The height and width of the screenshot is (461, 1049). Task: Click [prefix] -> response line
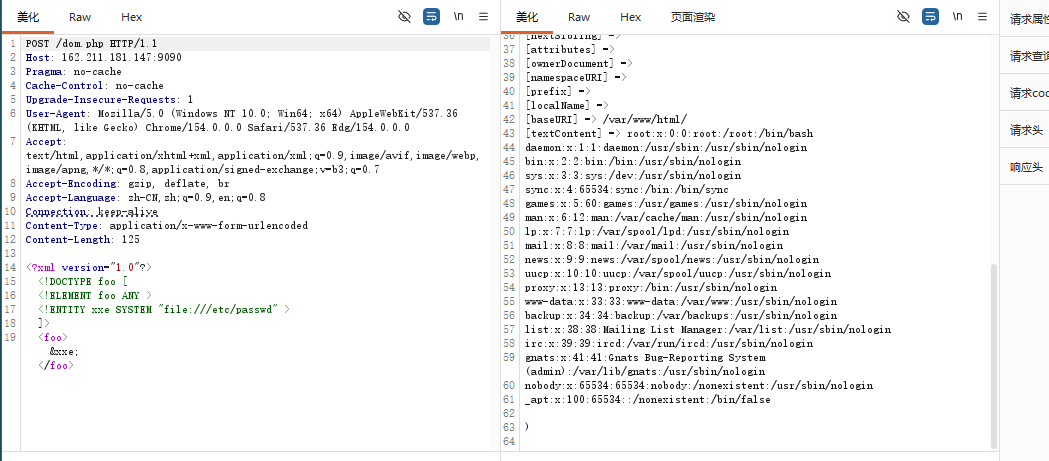point(558,91)
